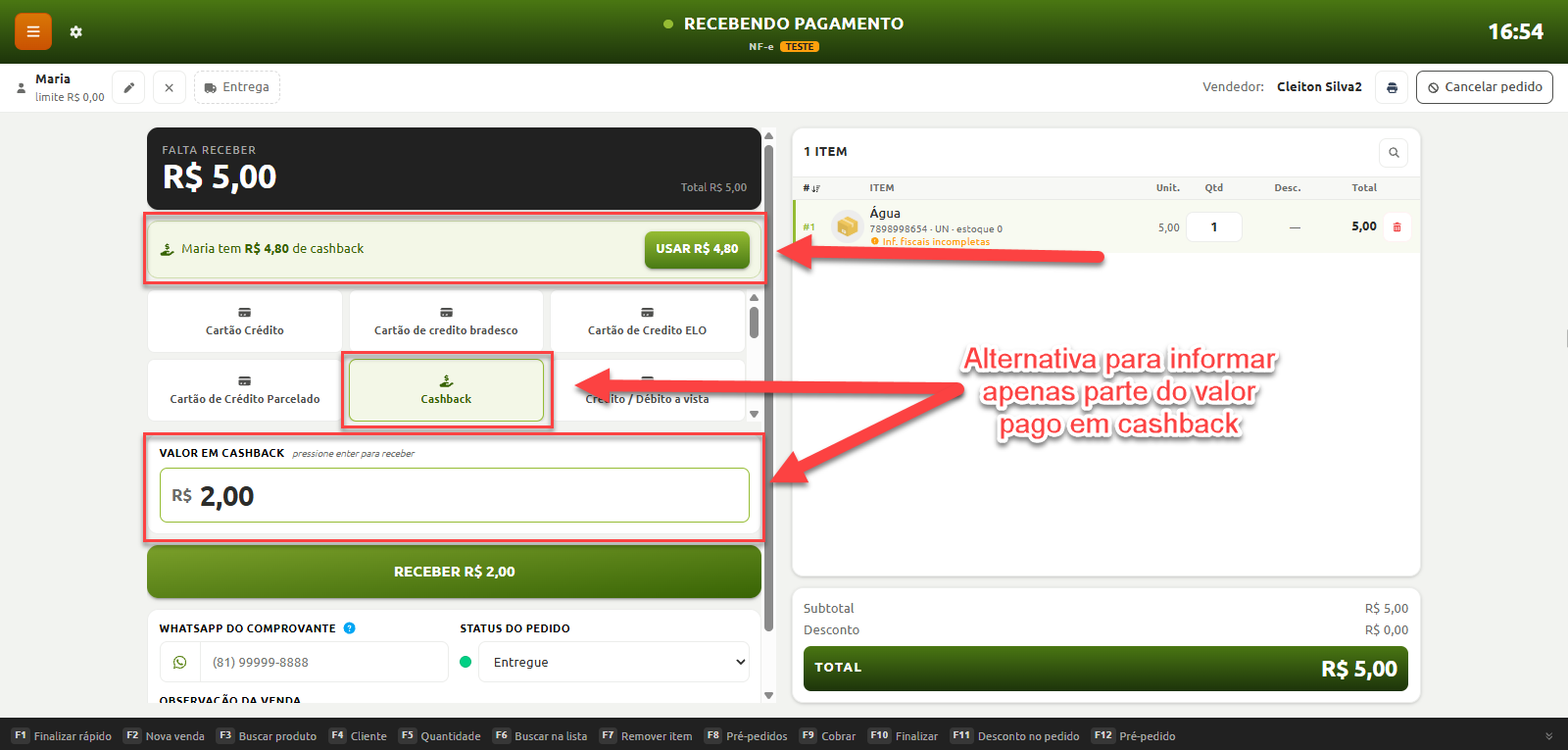Apply cashback with USAR R$ 4,80 button
Viewport: 1568px width, 750px height.
697,249
